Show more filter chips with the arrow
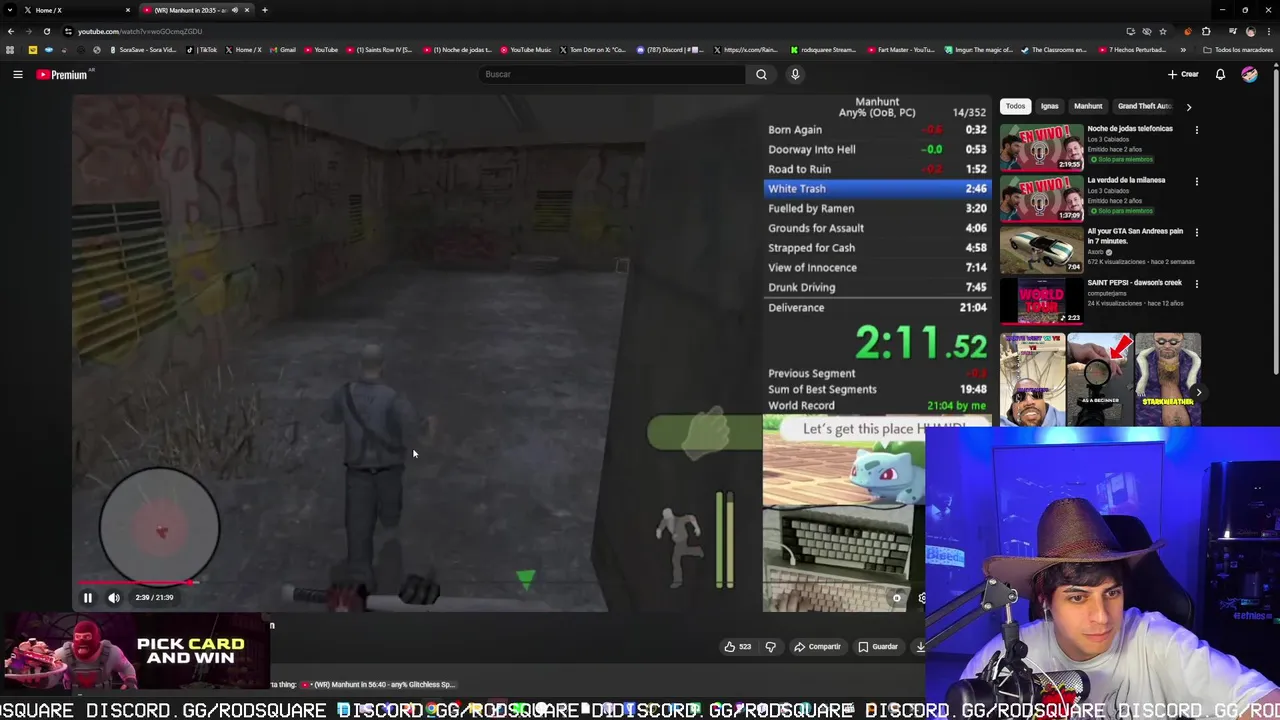 tap(1189, 106)
